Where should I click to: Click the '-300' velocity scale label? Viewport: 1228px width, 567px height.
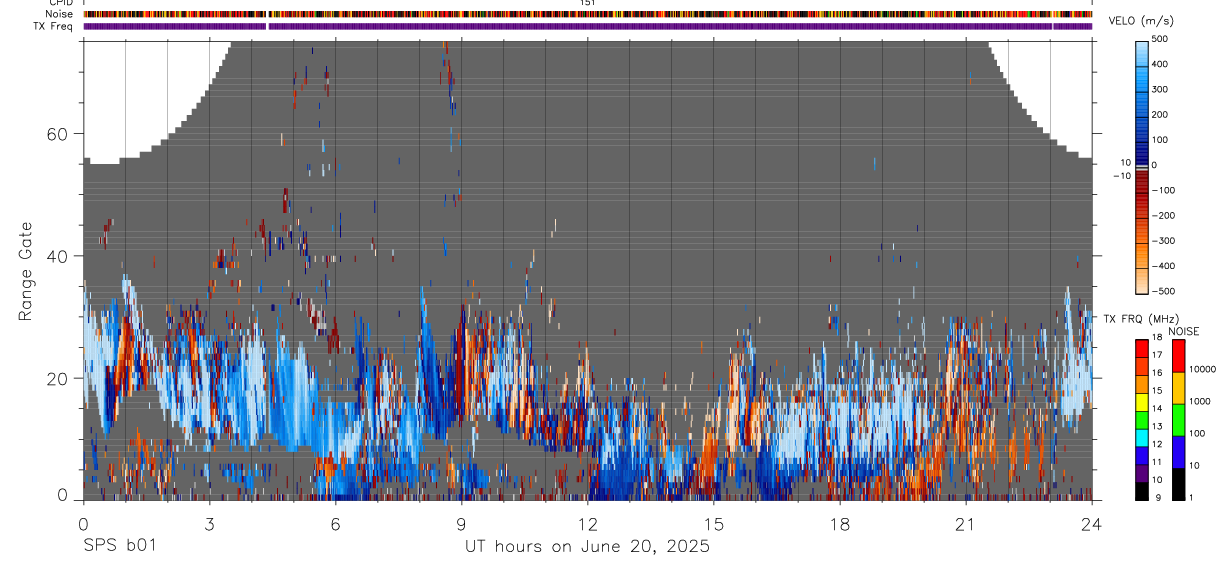coord(1162,241)
